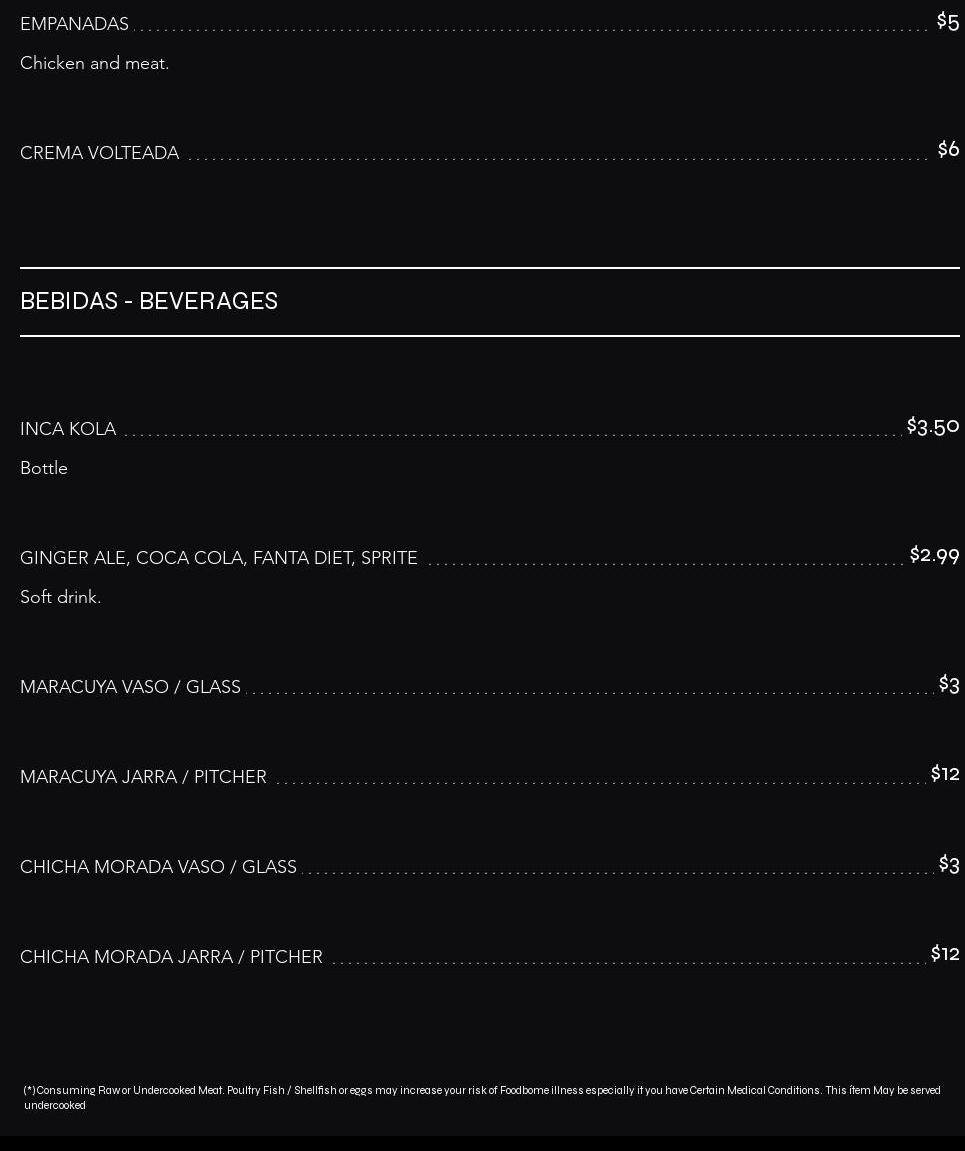Select MARACUYA JARRA / PITCHER item
This screenshot has height=1151, width=965.
[x=143, y=777]
